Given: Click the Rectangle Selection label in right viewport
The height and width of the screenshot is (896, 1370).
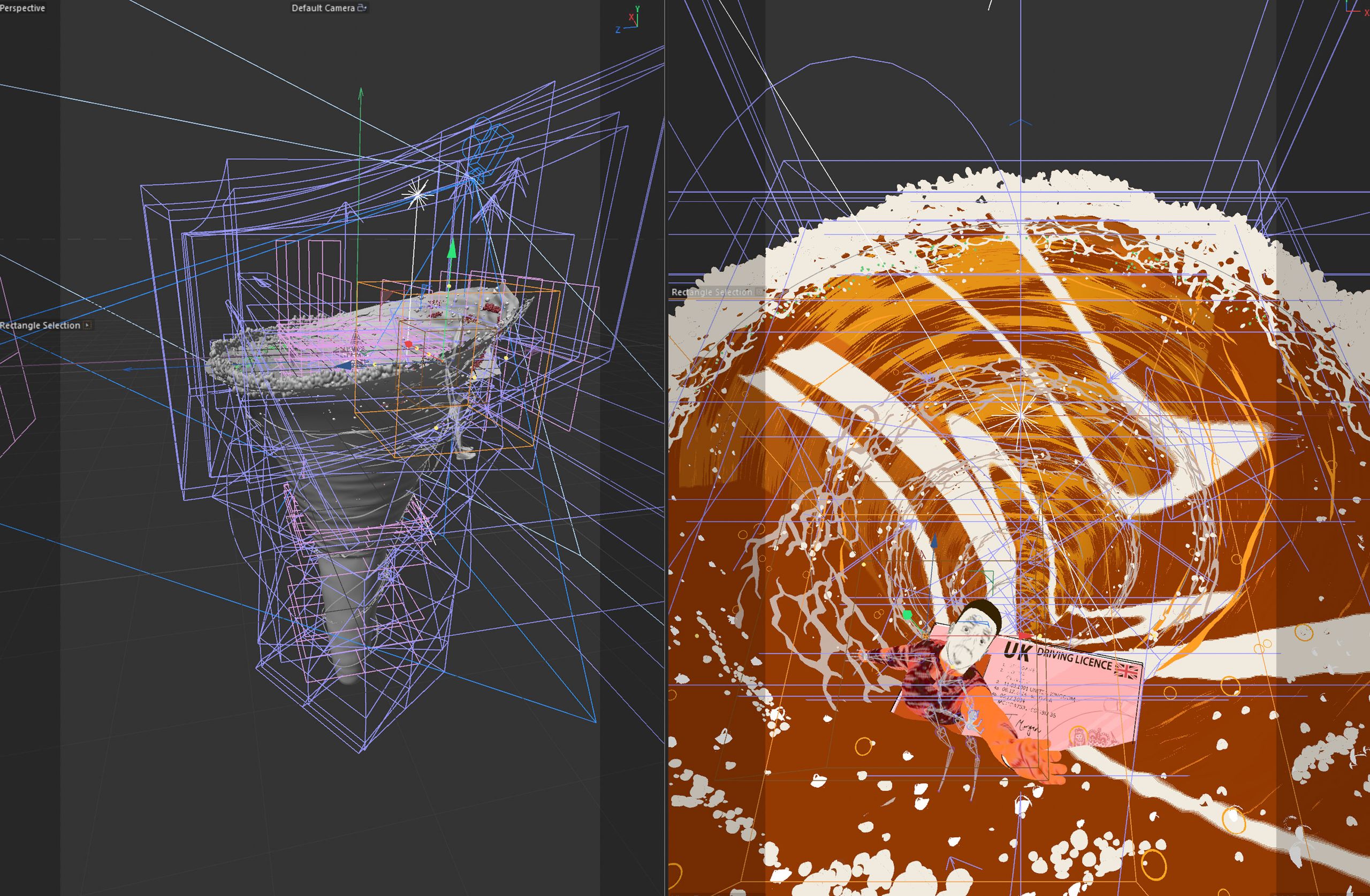Looking at the screenshot, I should point(711,292).
